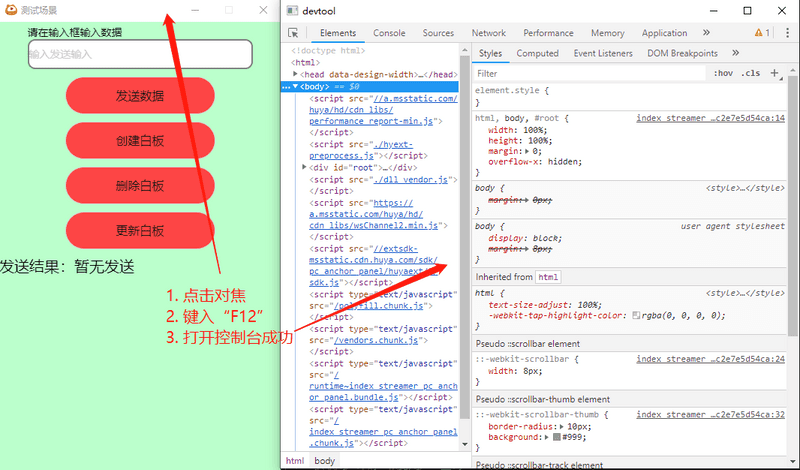
Task: Open index_streamer source link for scrollbar rule
Action: click(710, 359)
